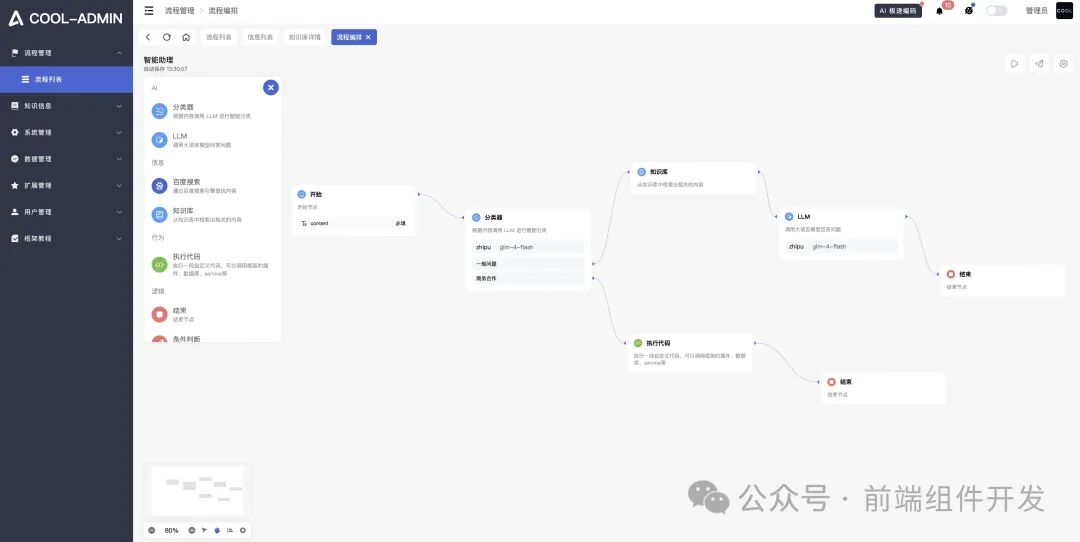The width and height of the screenshot is (1080, 542).
Task: Select the 分类器 node on canvas
Action: click(528, 249)
